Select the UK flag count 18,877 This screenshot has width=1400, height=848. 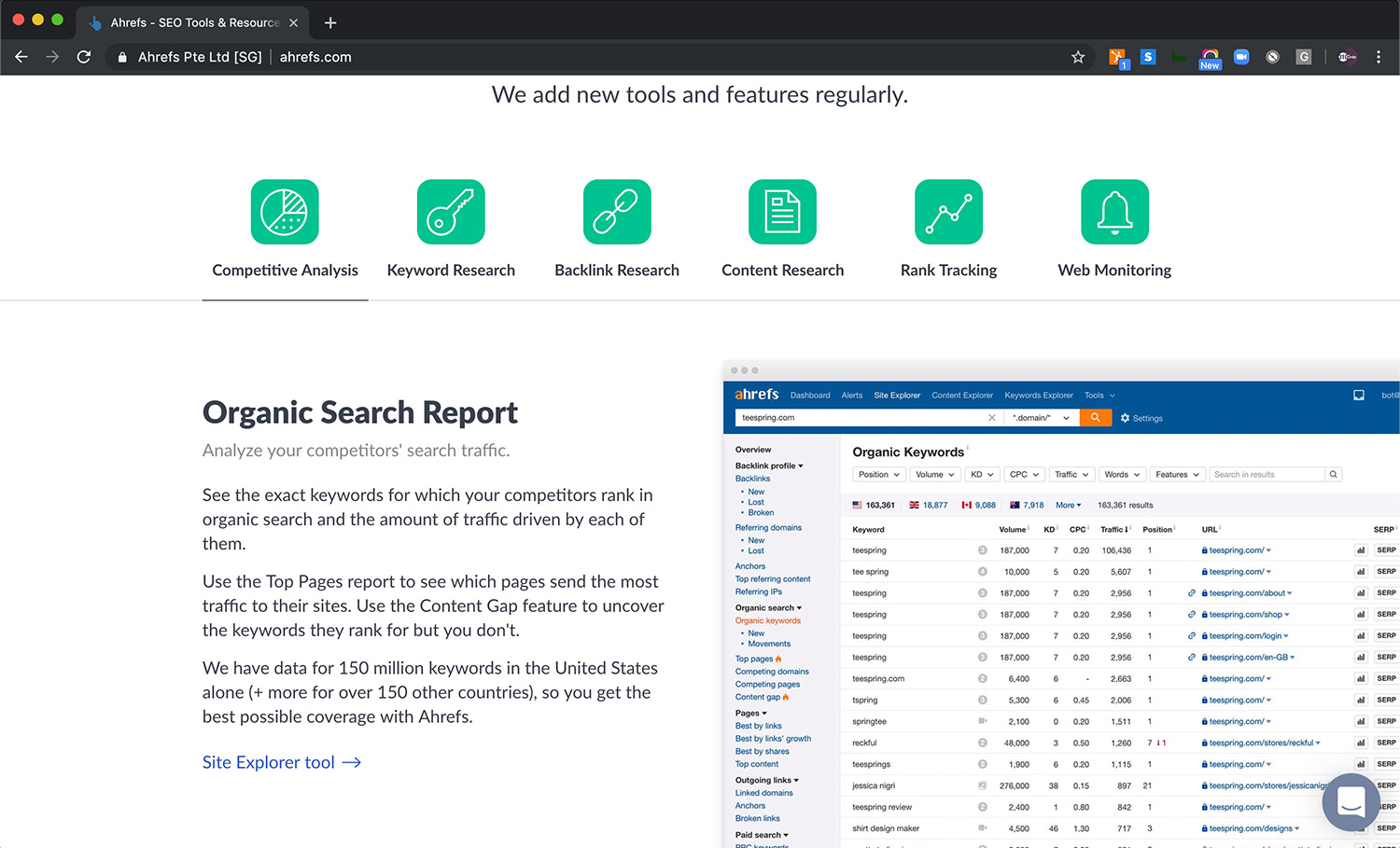929,506
